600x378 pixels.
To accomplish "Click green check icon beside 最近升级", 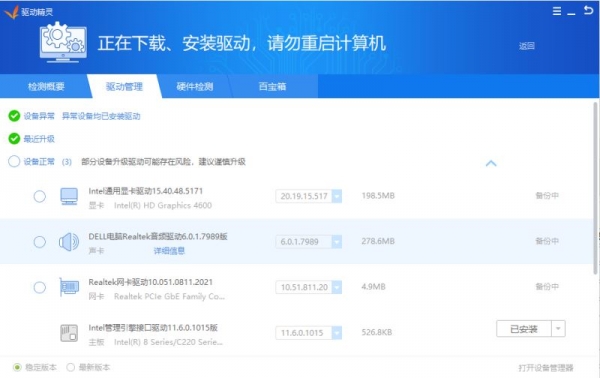I will pyautogui.click(x=14, y=138).
